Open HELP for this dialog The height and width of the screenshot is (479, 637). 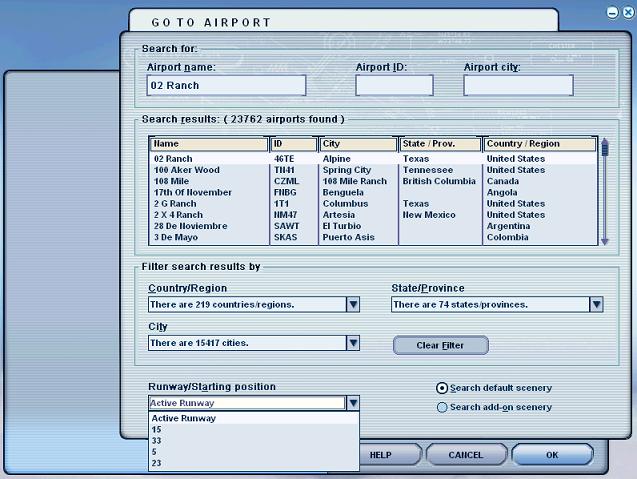pyautogui.click(x=380, y=455)
